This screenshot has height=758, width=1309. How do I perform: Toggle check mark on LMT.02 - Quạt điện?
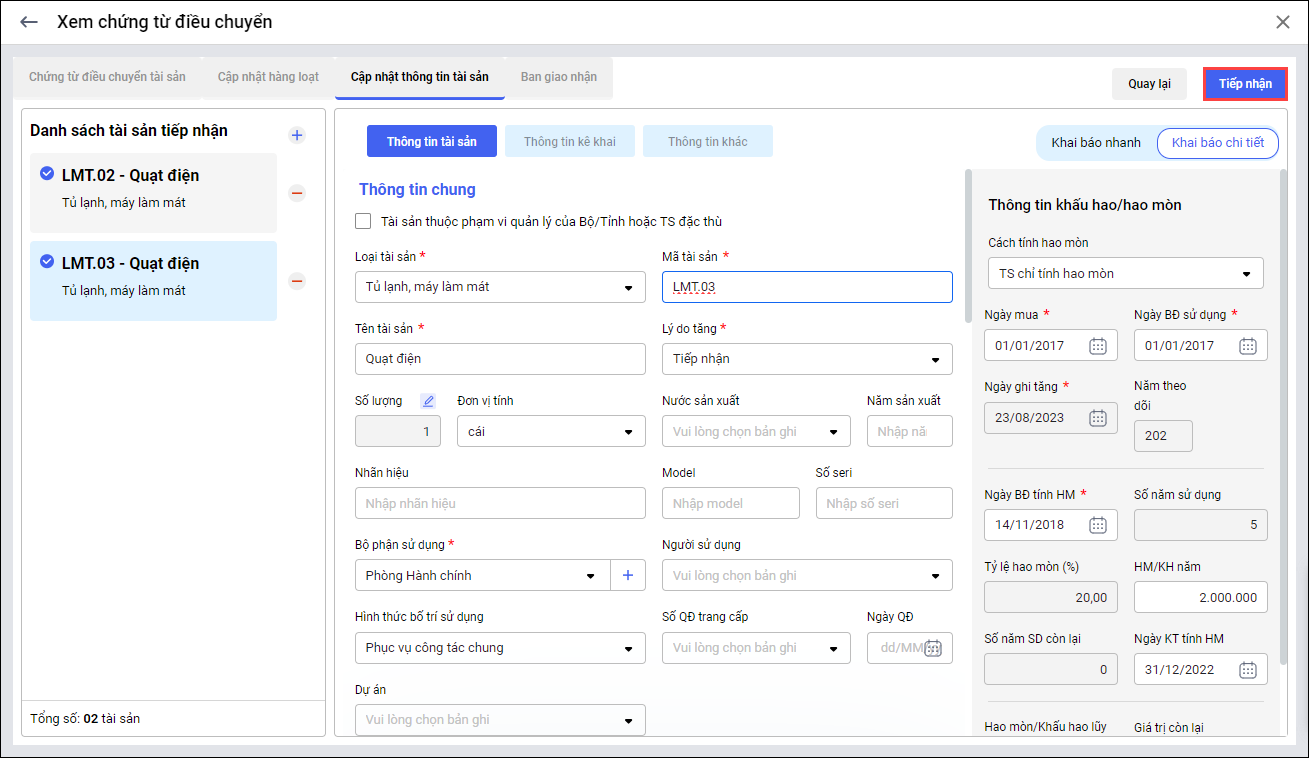click(47, 174)
